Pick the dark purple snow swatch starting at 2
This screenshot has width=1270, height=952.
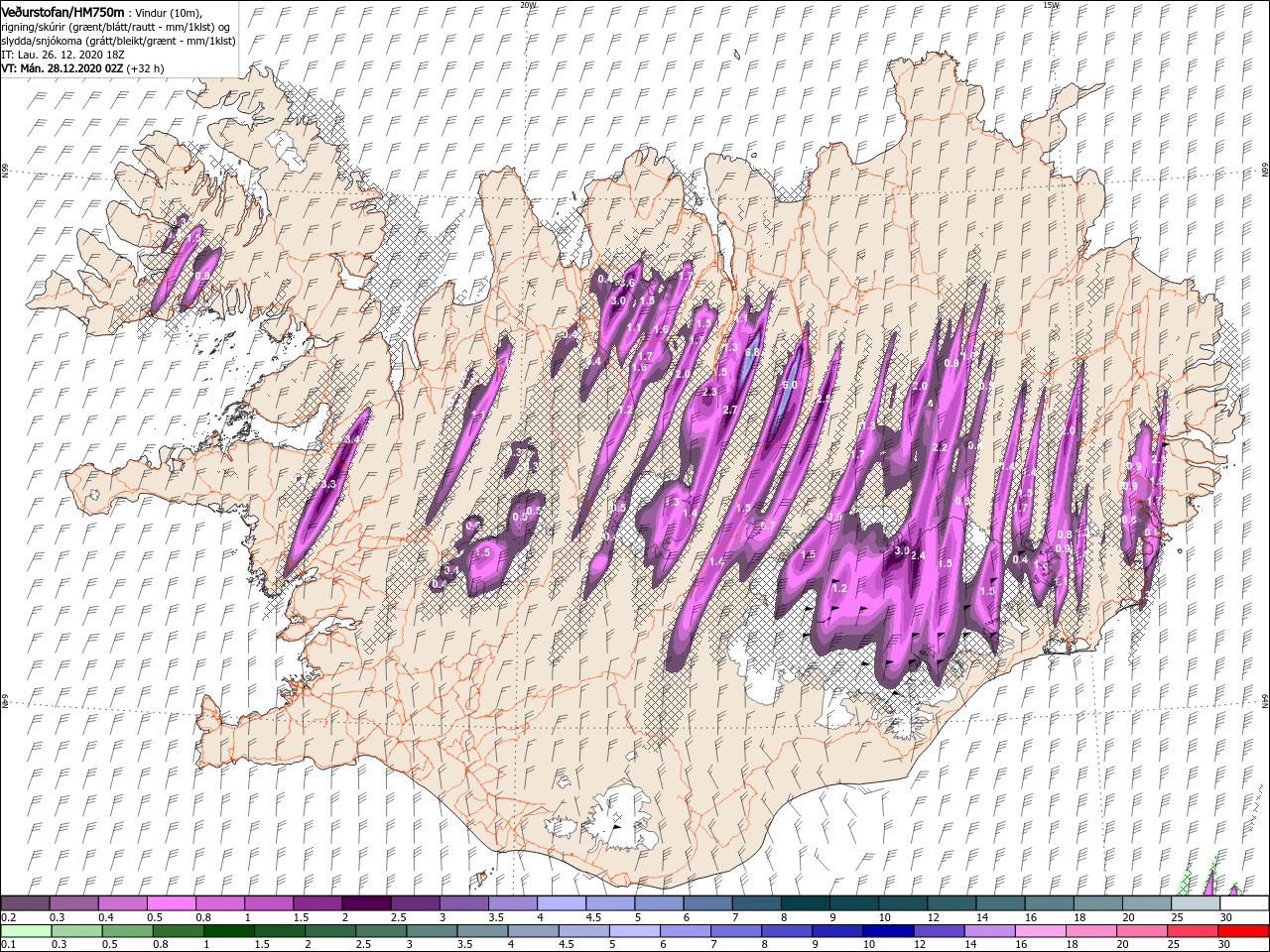pyautogui.click(x=366, y=903)
